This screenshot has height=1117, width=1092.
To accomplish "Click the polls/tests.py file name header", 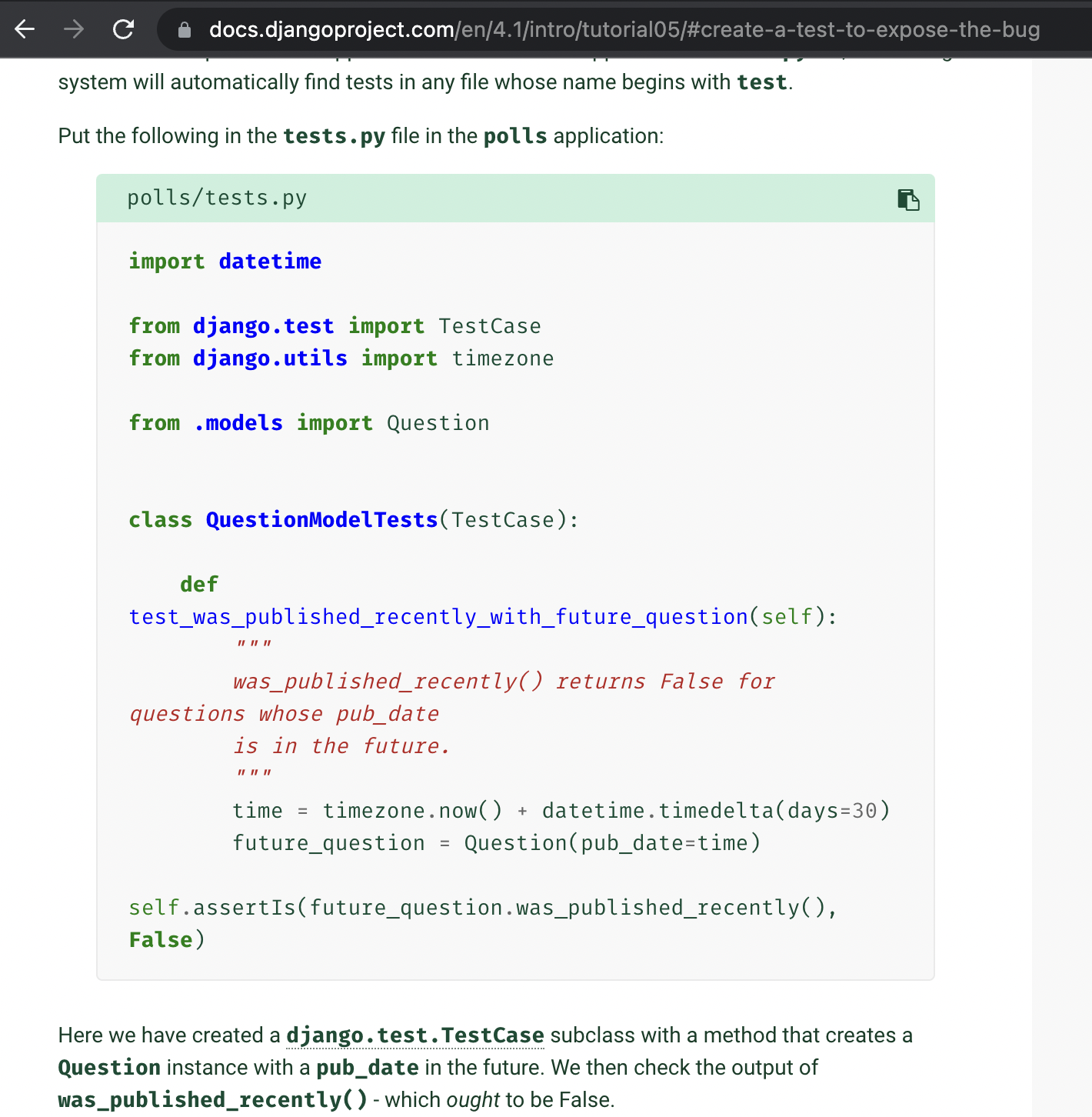I will (x=217, y=198).
